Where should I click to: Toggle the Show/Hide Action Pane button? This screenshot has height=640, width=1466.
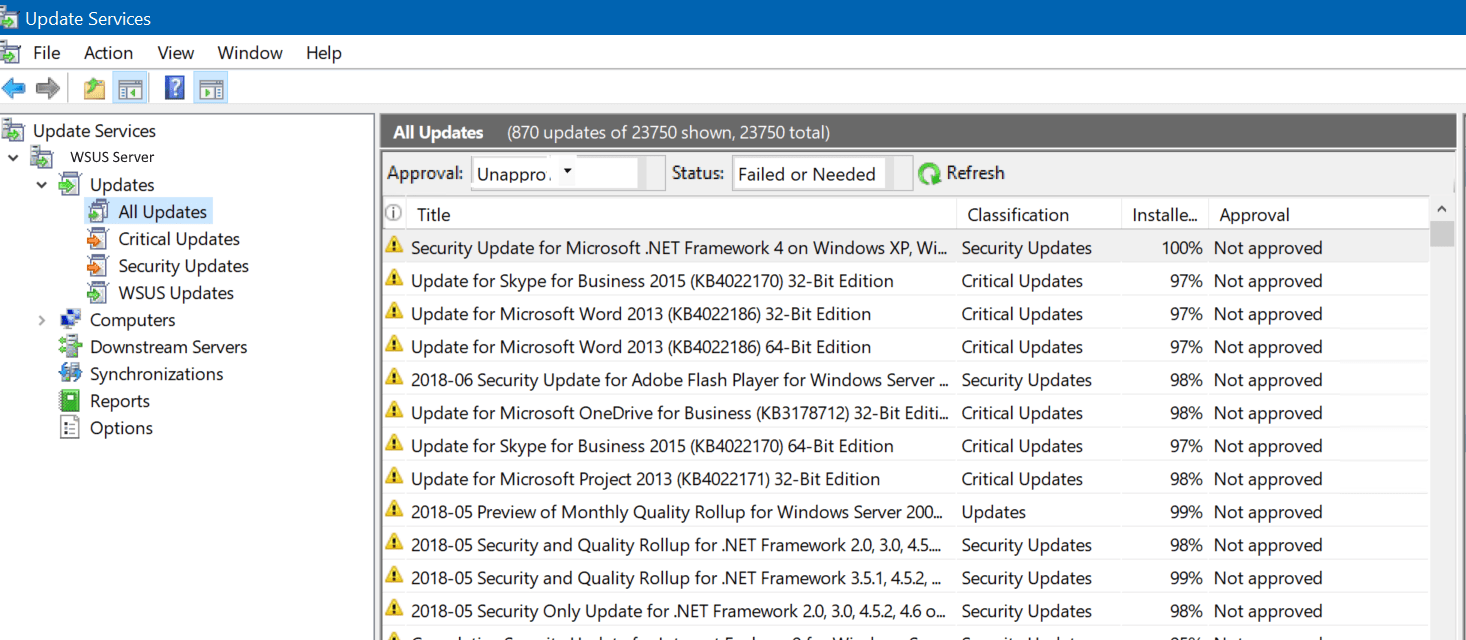pyautogui.click(x=210, y=88)
